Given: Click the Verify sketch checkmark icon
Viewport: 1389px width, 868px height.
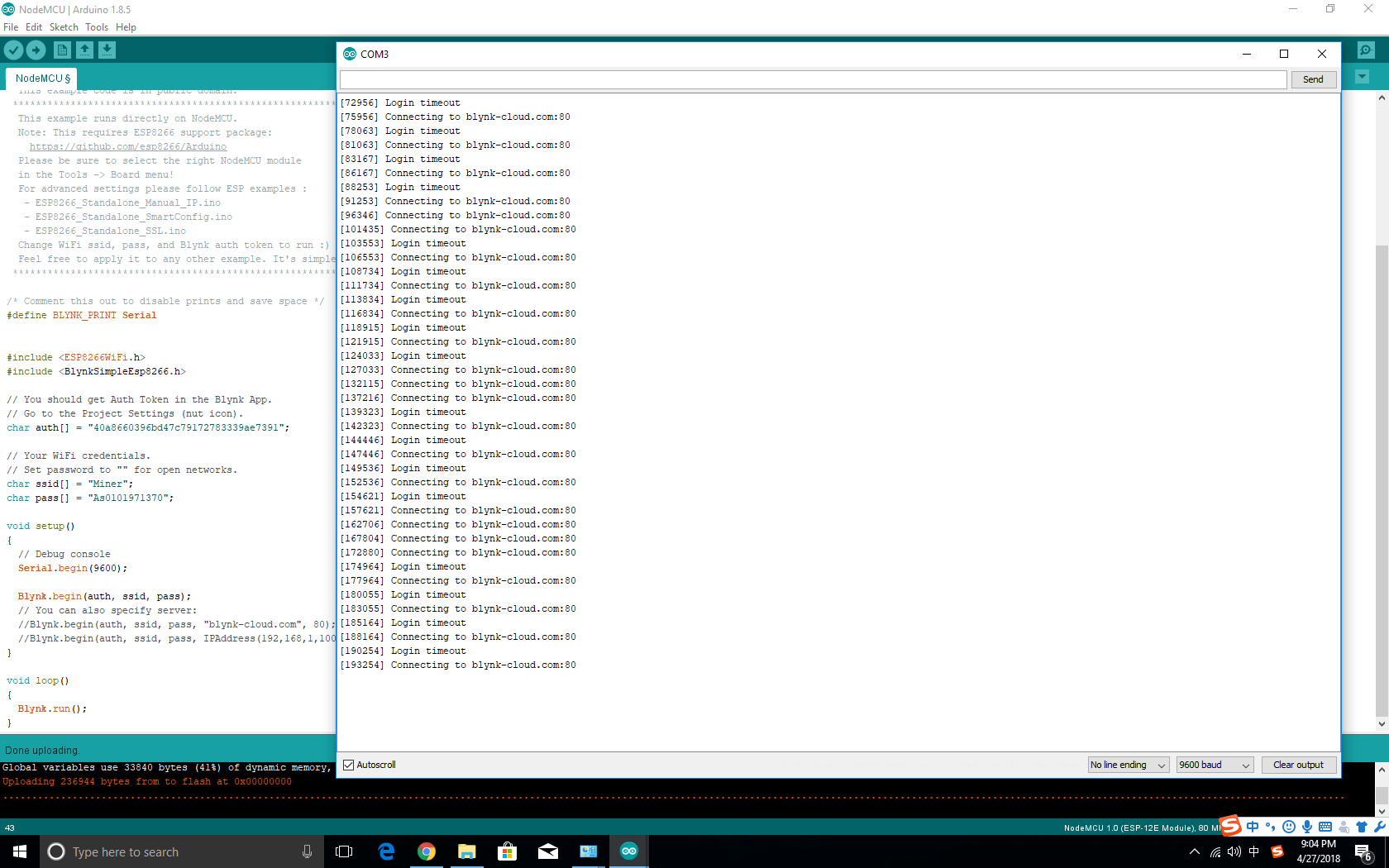Looking at the screenshot, I should [x=13, y=50].
